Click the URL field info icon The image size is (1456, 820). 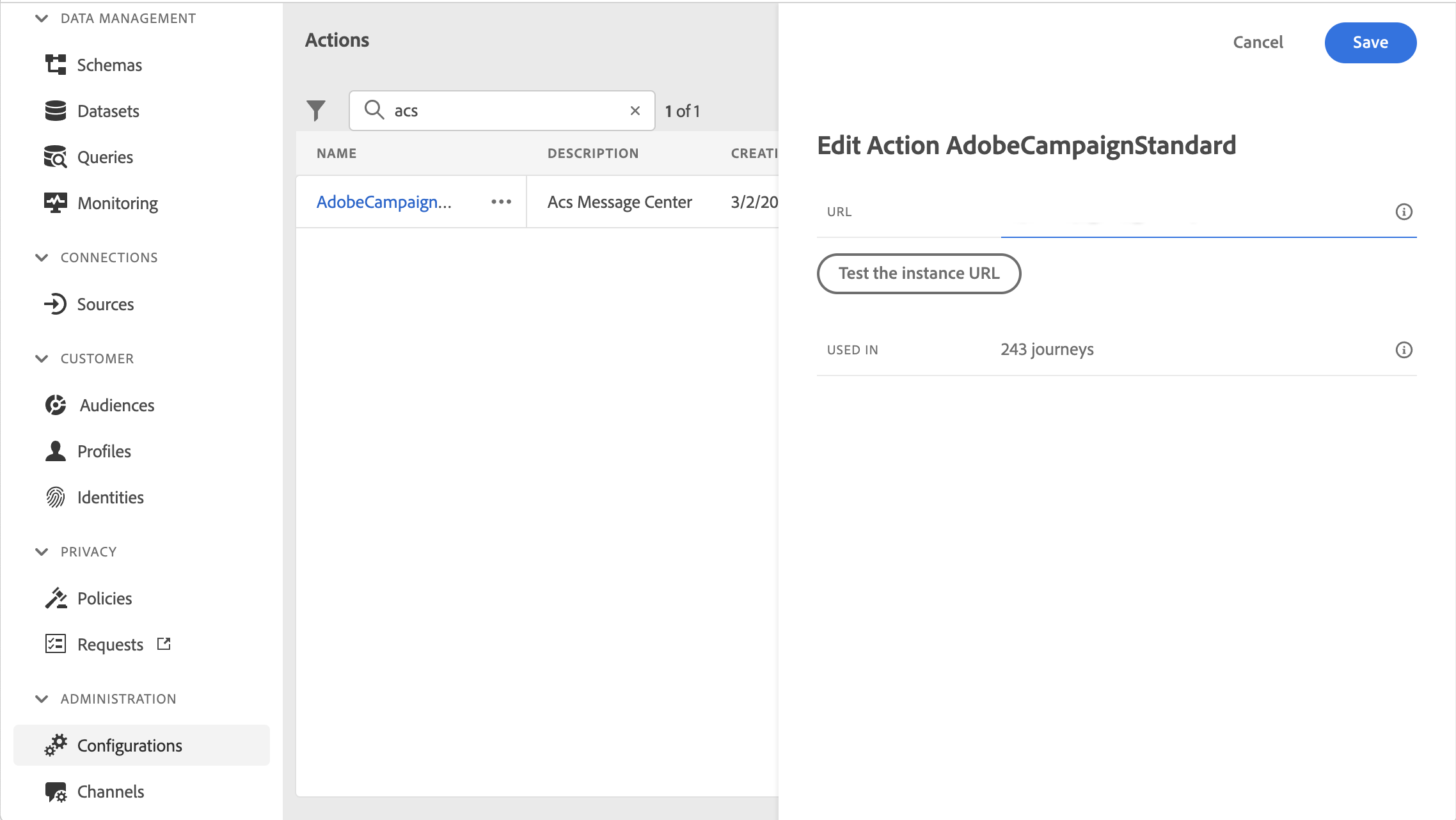tap(1404, 212)
